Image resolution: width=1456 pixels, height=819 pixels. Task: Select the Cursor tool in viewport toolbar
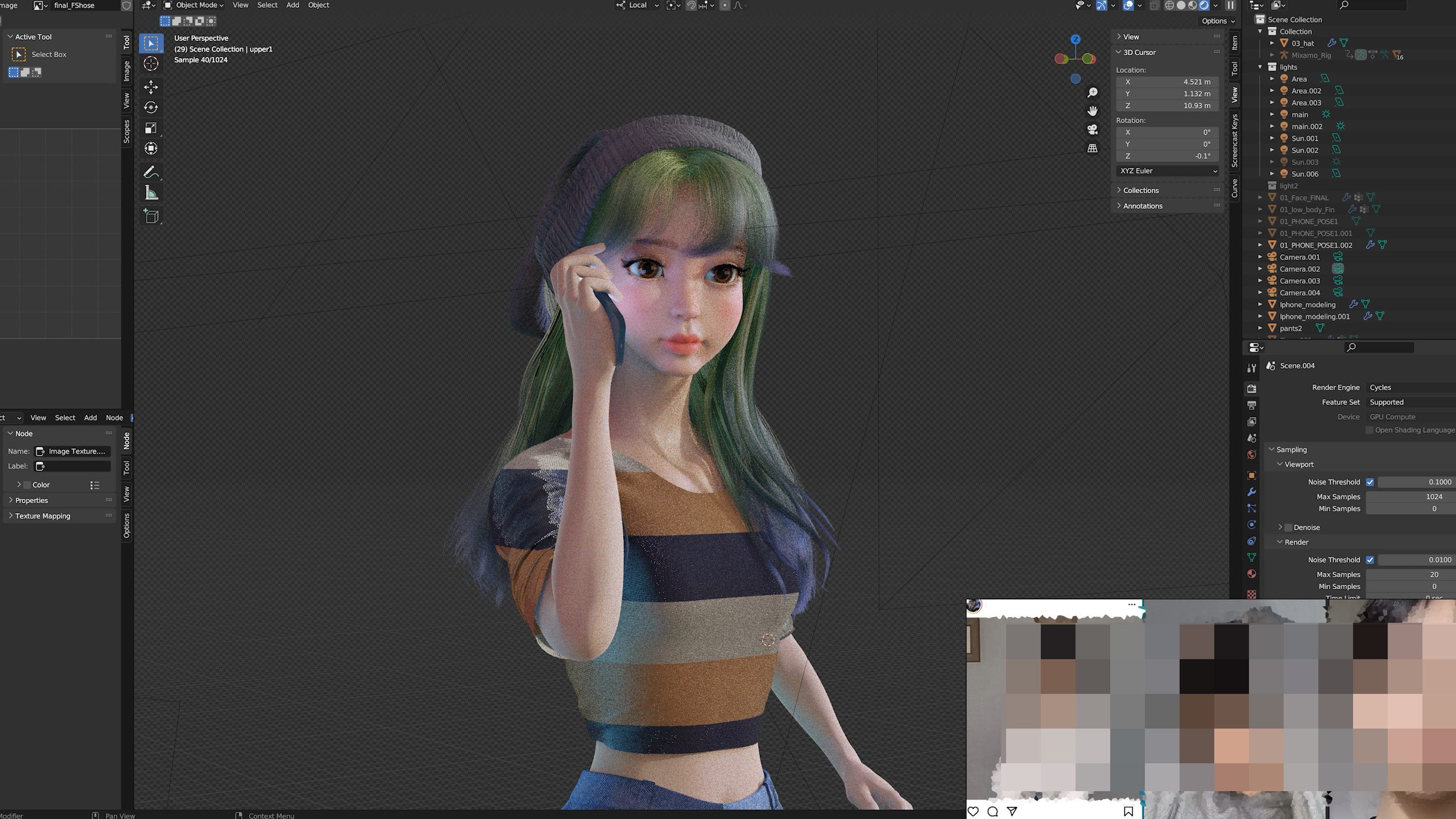(x=151, y=64)
